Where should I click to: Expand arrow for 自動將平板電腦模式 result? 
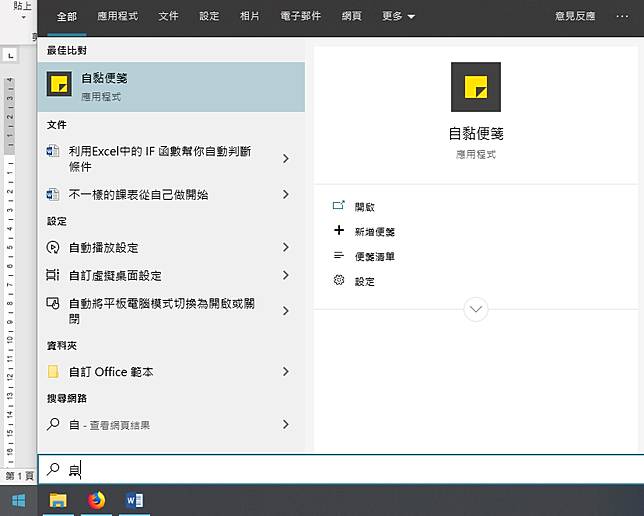(x=286, y=311)
